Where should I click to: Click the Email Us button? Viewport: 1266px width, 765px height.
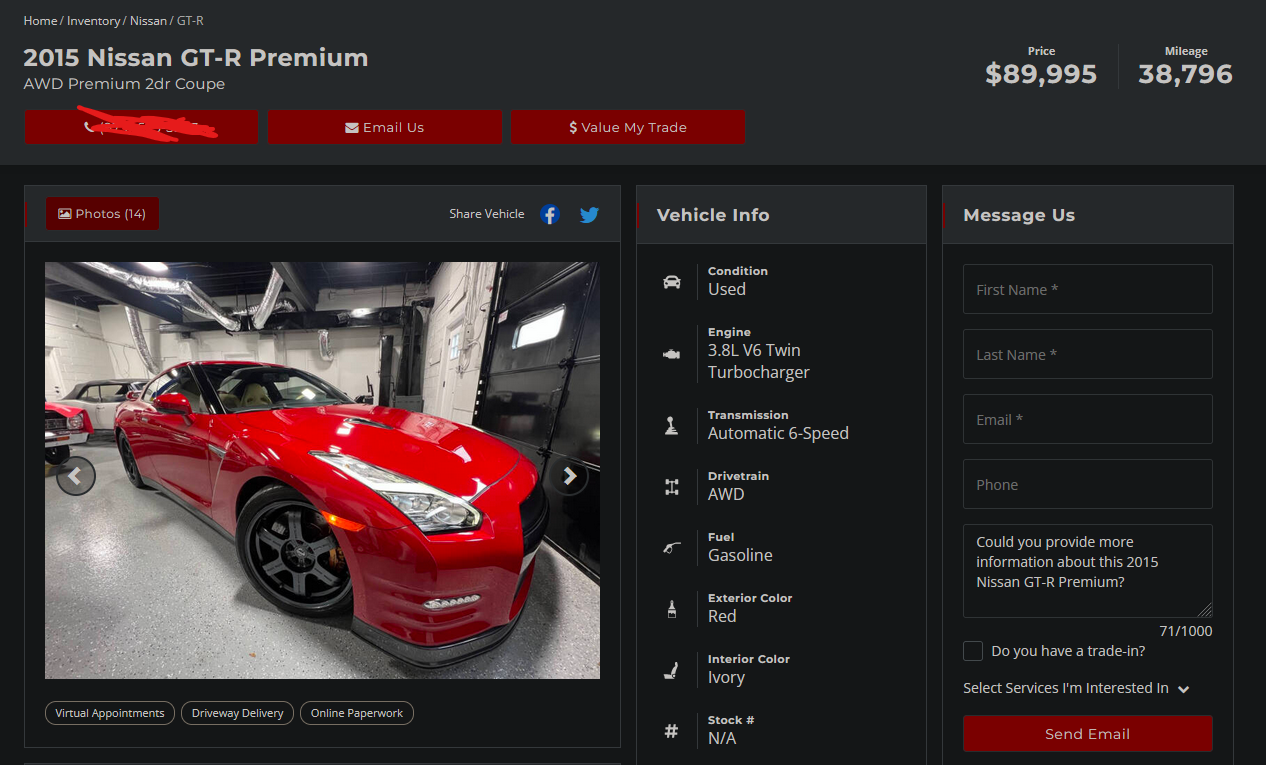pos(384,127)
